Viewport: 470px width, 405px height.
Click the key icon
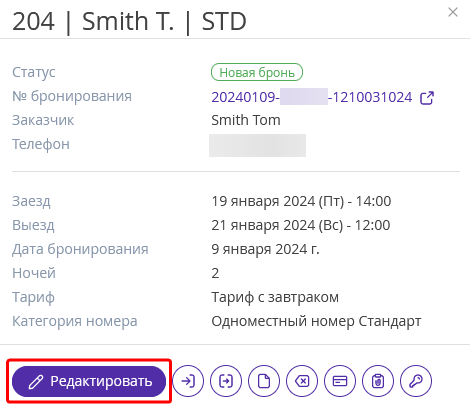coord(416,381)
